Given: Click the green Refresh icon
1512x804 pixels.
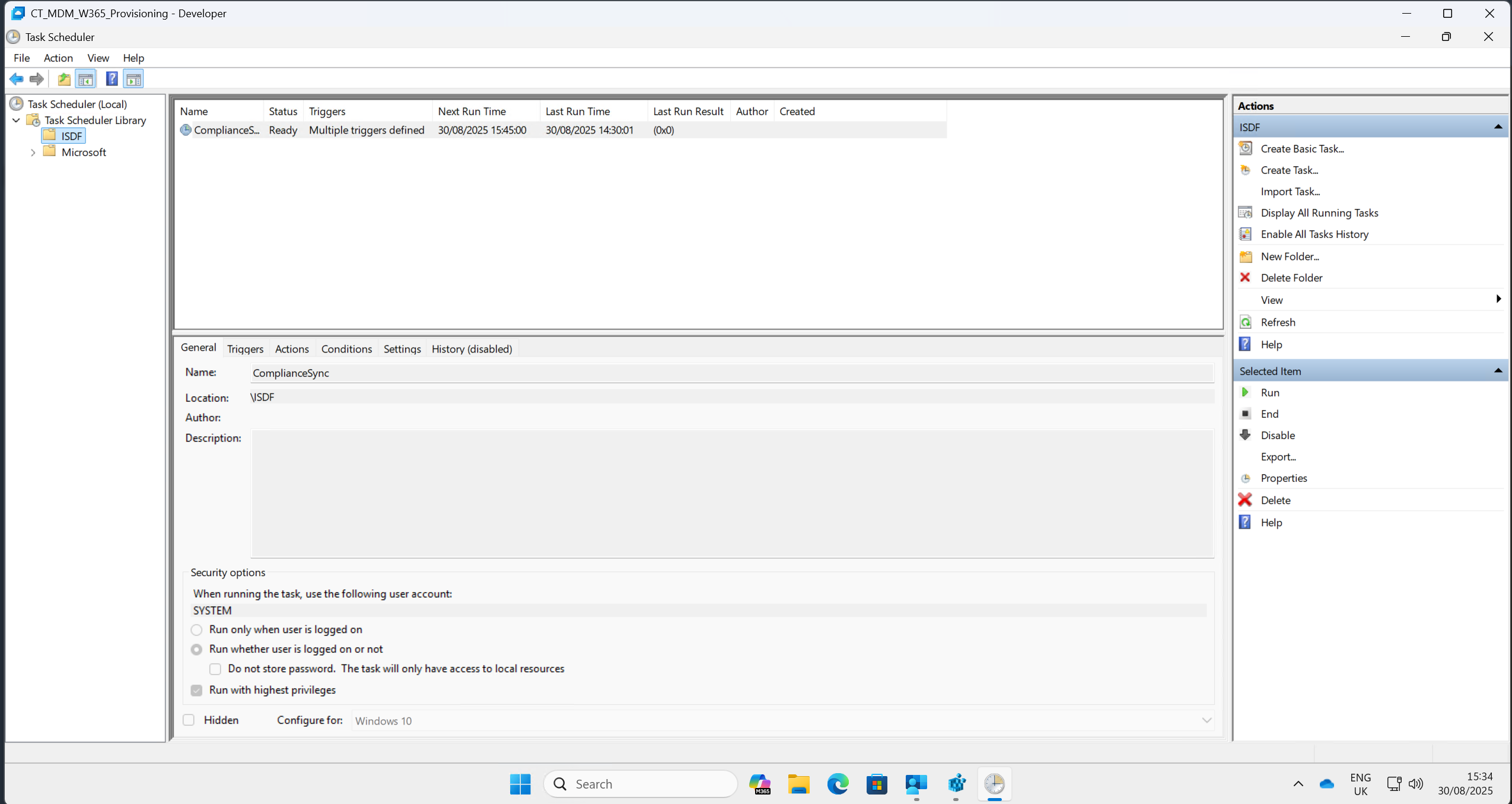Looking at the screenshot, I should [x=1246, y=322].
